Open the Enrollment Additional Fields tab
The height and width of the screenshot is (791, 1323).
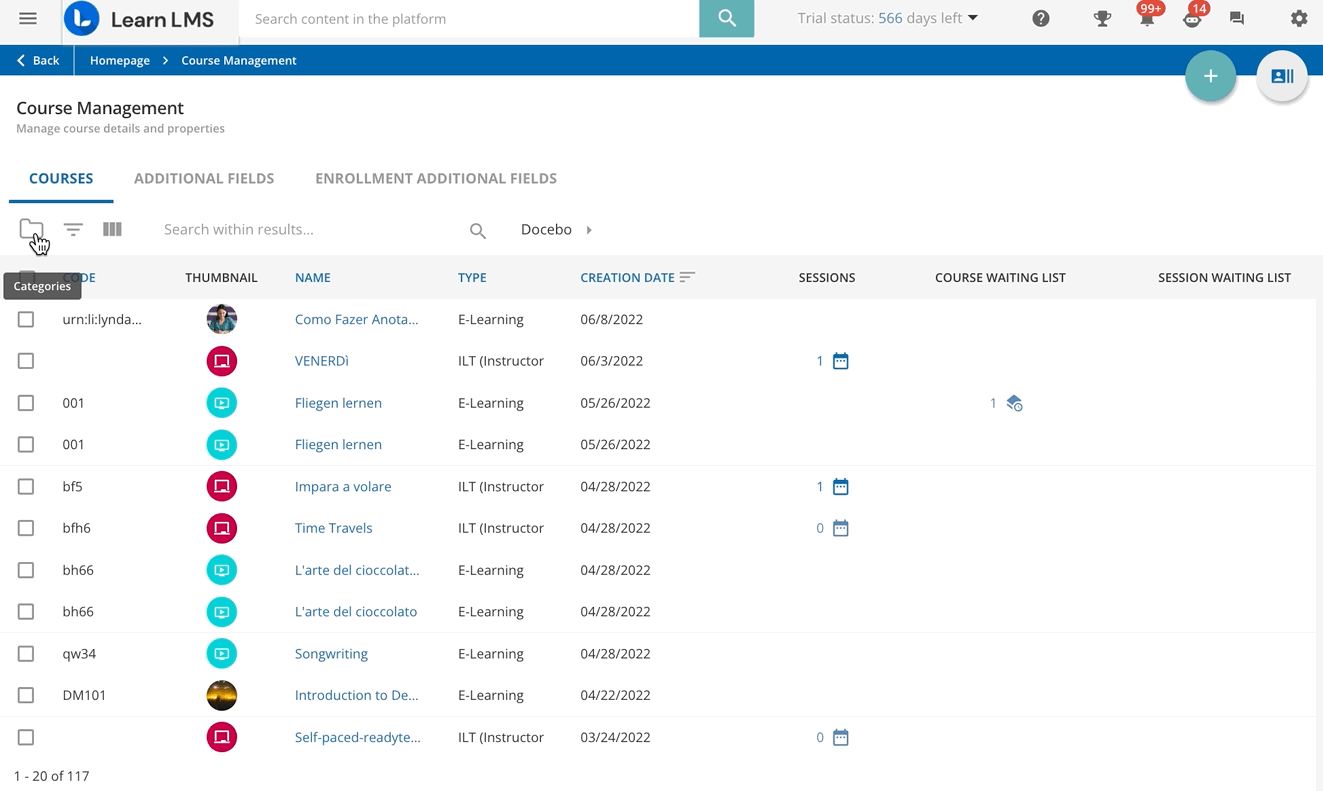[x=436, y=178]
